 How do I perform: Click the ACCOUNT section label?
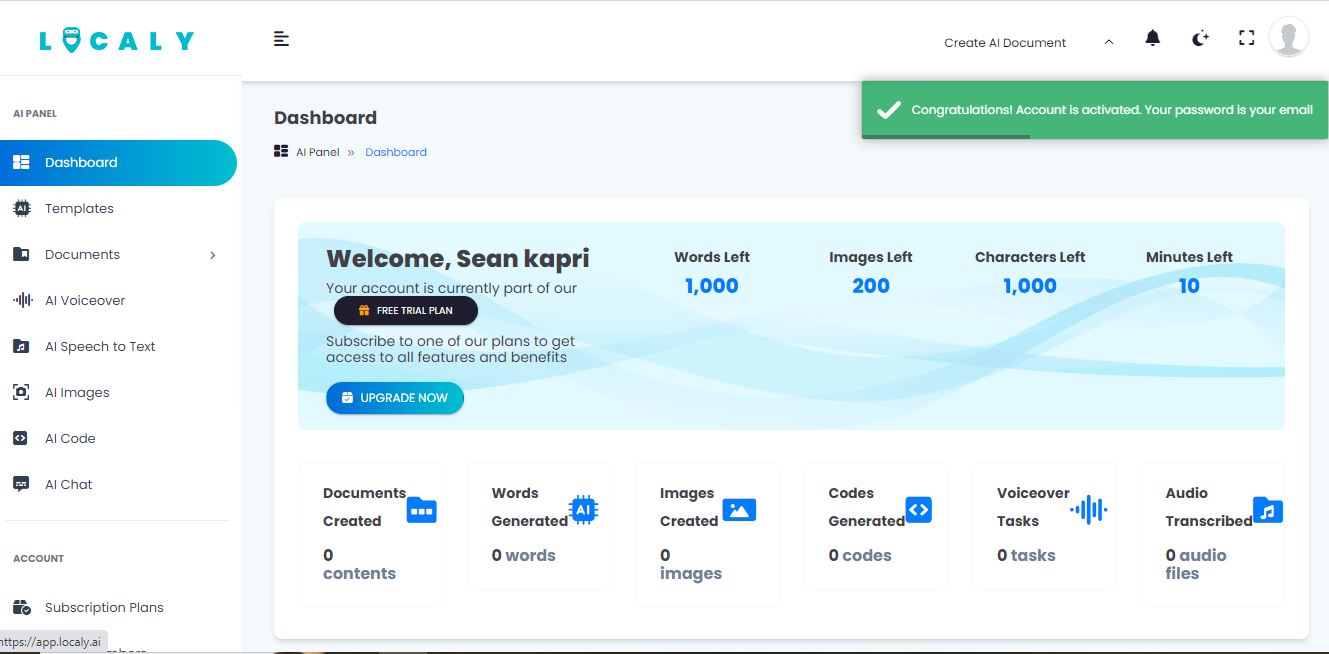pyautogui.click(x=38, y=559)
